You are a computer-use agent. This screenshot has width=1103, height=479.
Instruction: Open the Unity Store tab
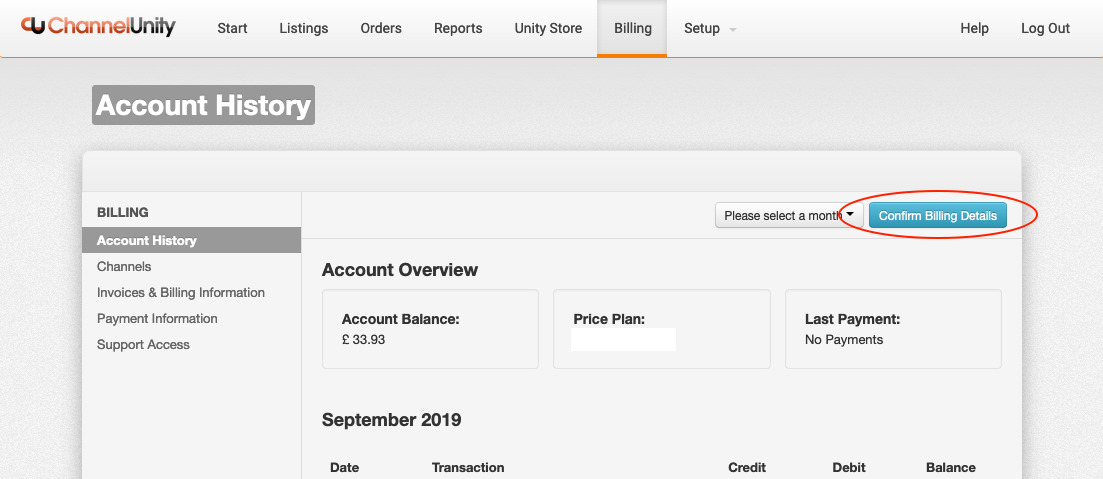548,28
